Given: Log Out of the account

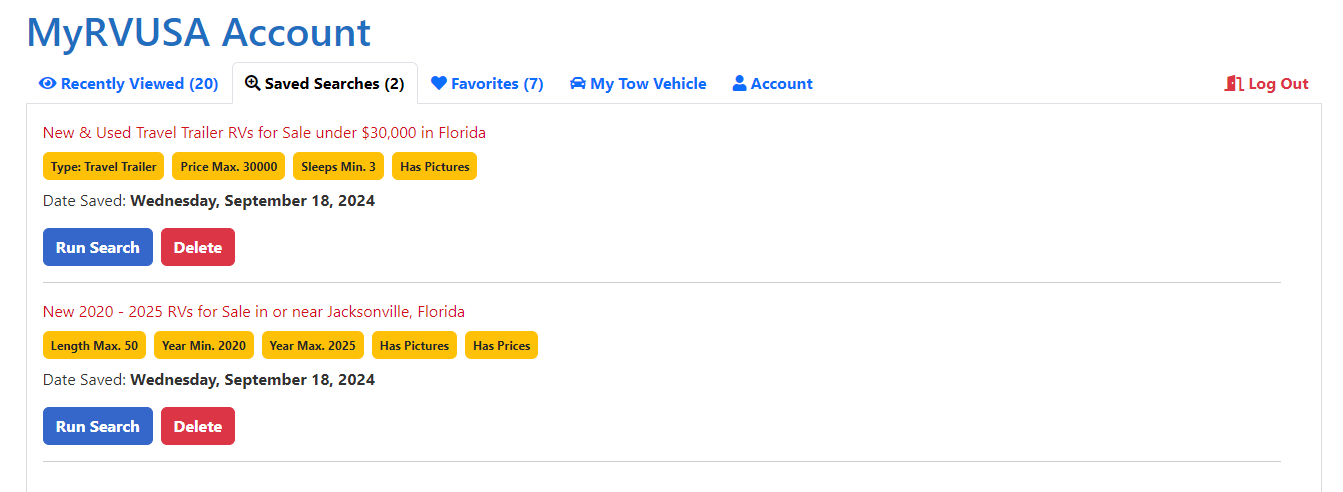Looking at the screenshot, I should pos(1267,84).
